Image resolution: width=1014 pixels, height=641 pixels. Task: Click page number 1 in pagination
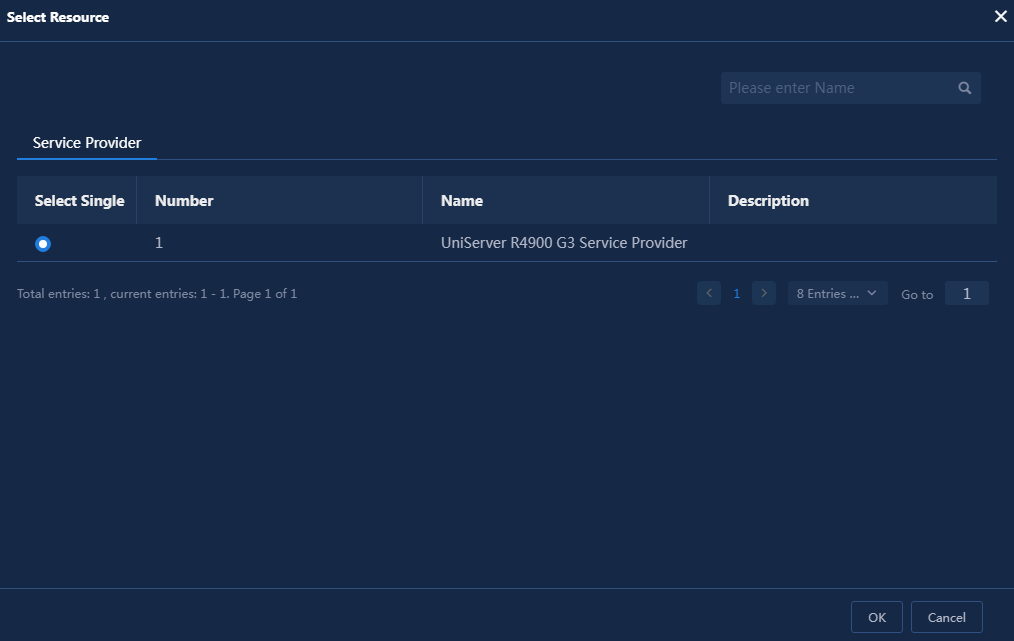tap(737, 294)
